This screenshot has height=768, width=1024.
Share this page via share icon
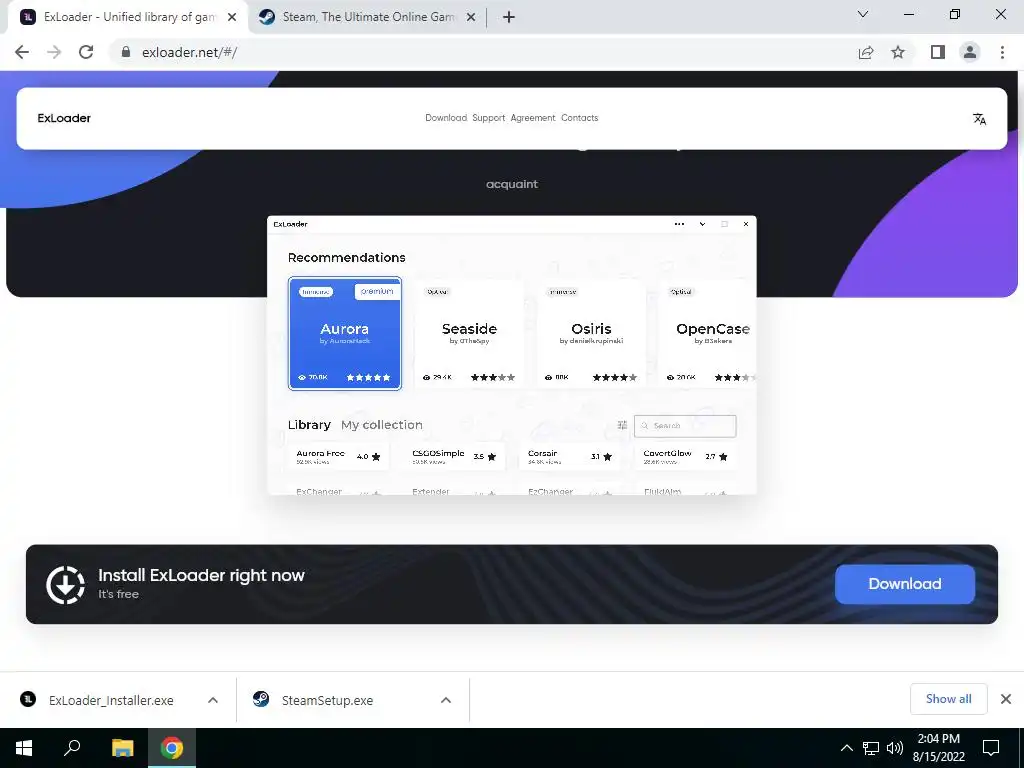coord(866,52)
